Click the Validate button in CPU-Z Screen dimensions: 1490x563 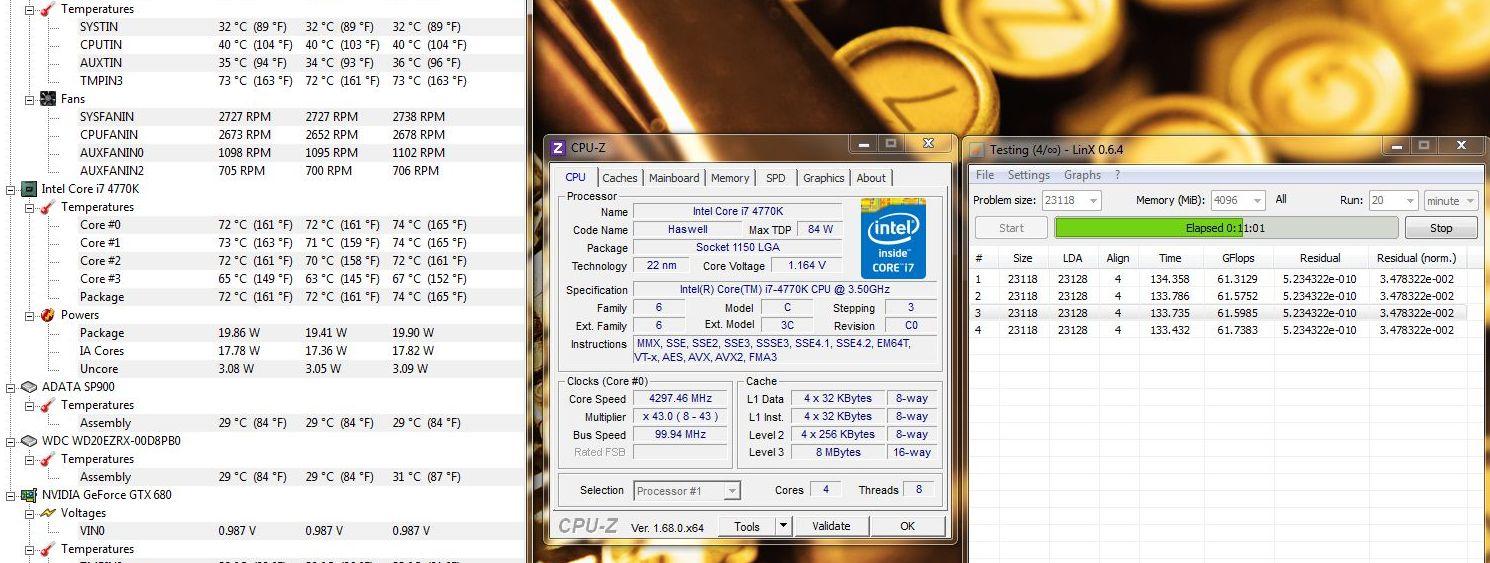tap(831, 526)
